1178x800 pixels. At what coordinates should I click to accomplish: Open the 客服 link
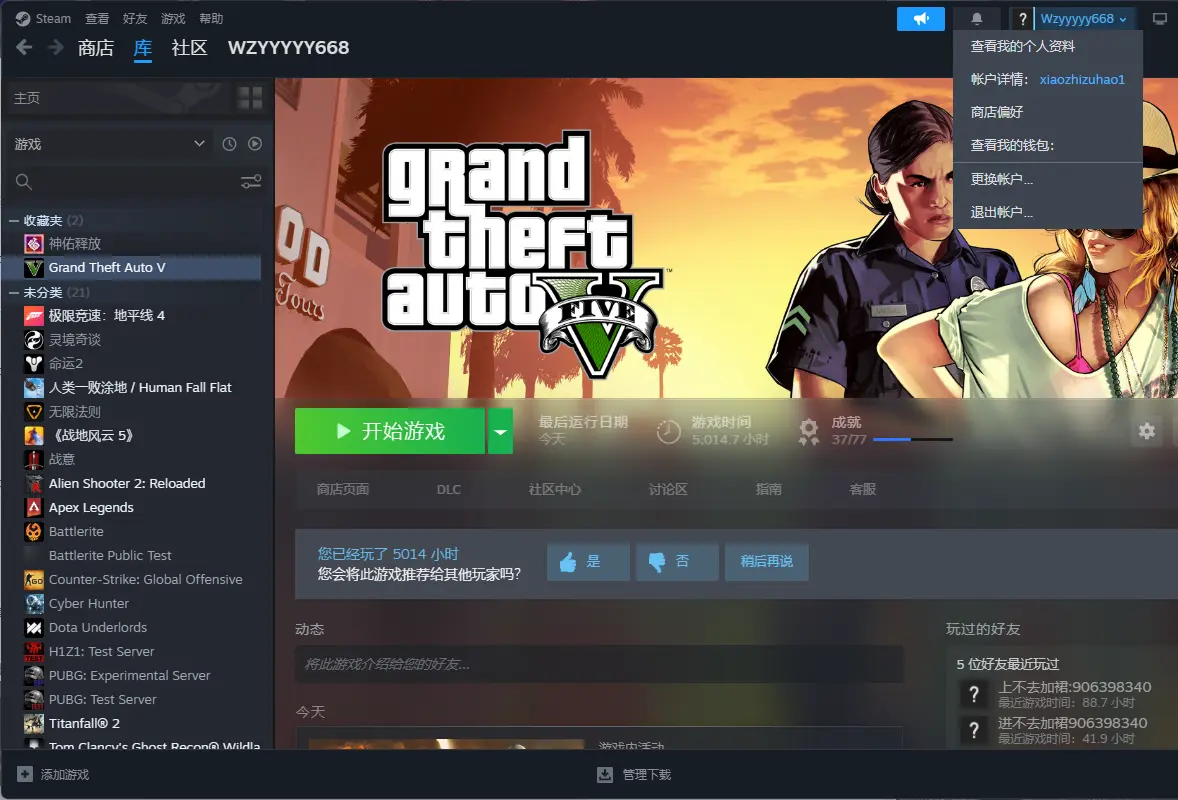pyautogui.click(x=862, y=490)
